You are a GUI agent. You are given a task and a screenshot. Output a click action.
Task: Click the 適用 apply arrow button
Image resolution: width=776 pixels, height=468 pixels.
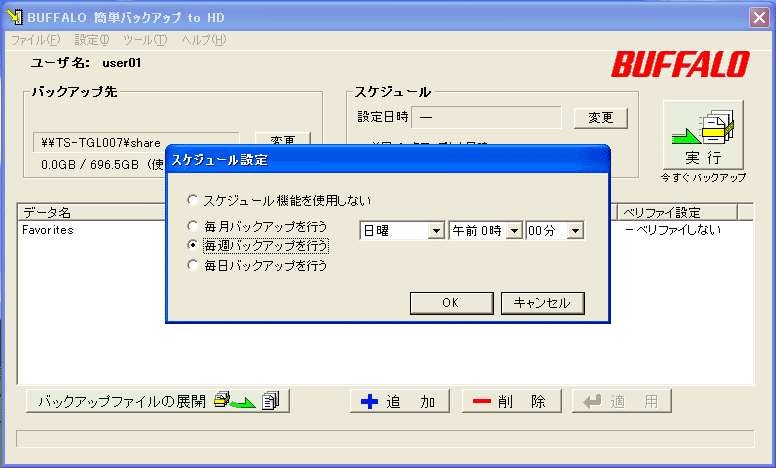(x=622, y=401)
